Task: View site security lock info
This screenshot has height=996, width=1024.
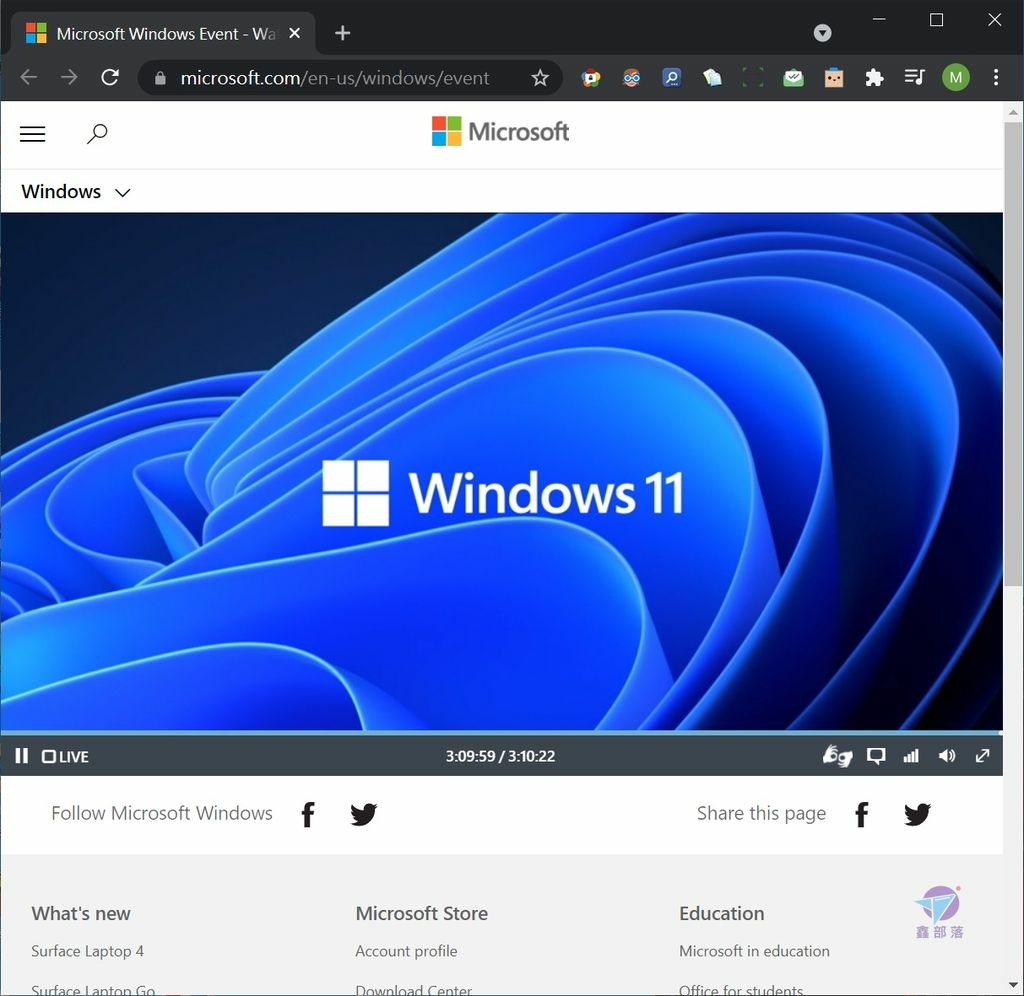Action: (160, 78)
